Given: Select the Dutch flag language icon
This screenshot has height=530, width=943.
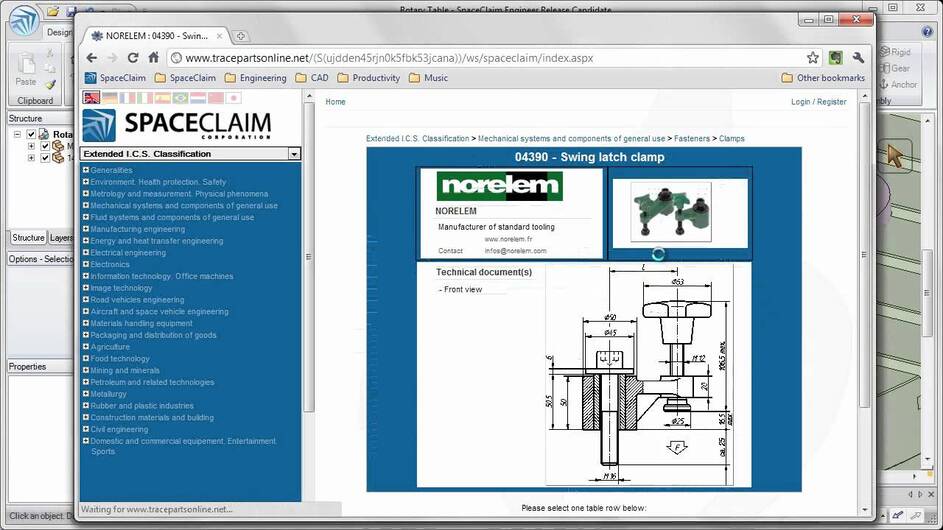Looking at the screenshot, I should click(x=198, y=97).
